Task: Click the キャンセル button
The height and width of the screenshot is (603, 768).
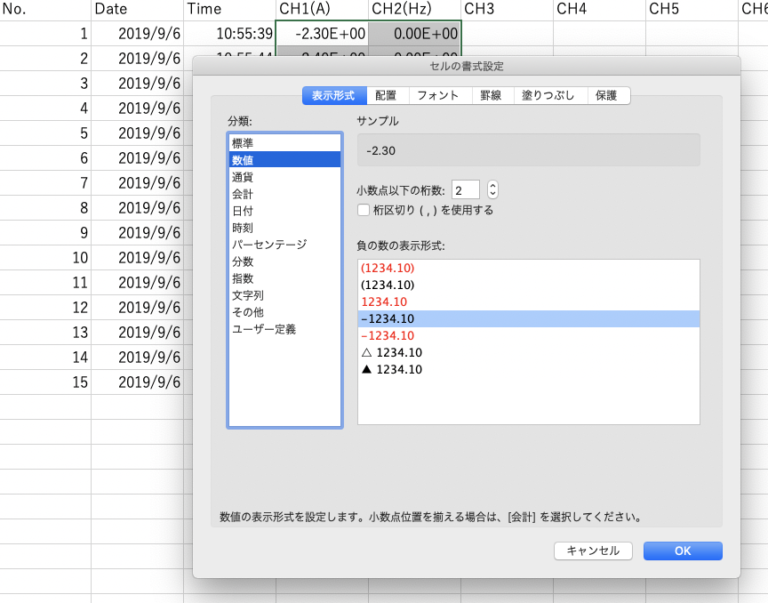Action: tap(593, 551)
